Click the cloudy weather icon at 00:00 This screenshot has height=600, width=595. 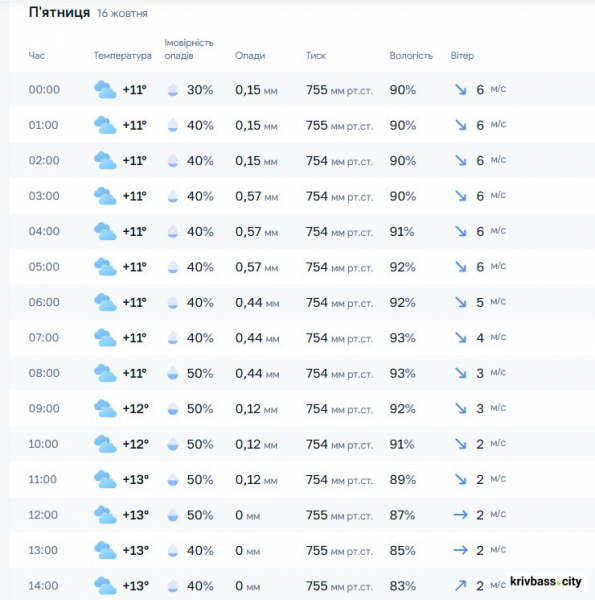point(105,90)
